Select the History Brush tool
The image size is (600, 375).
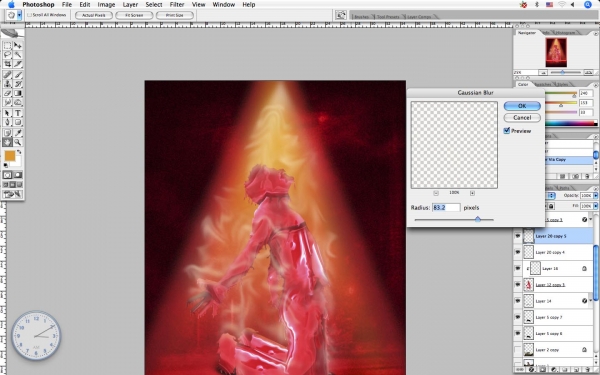coord(18,84)
